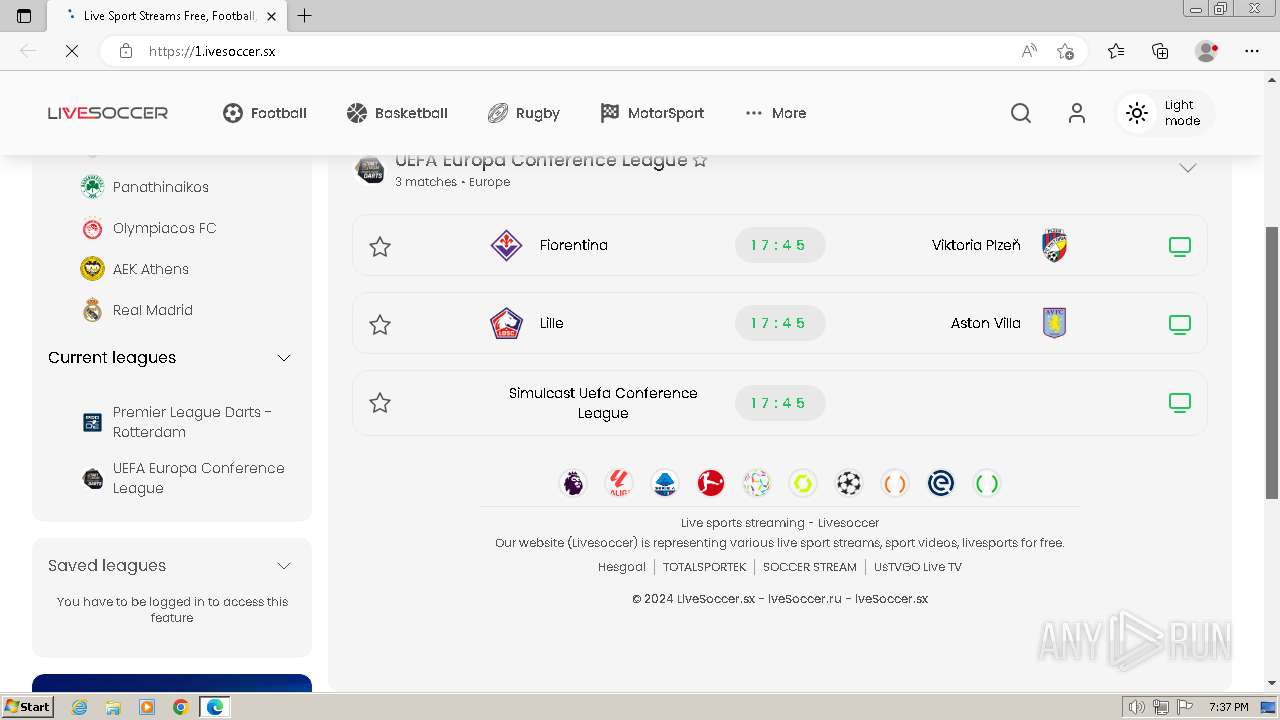The height and width of the screenshot is (720, 1280).
Task: Click Aston Villa club crest
Action: [x=1054, y=323]
